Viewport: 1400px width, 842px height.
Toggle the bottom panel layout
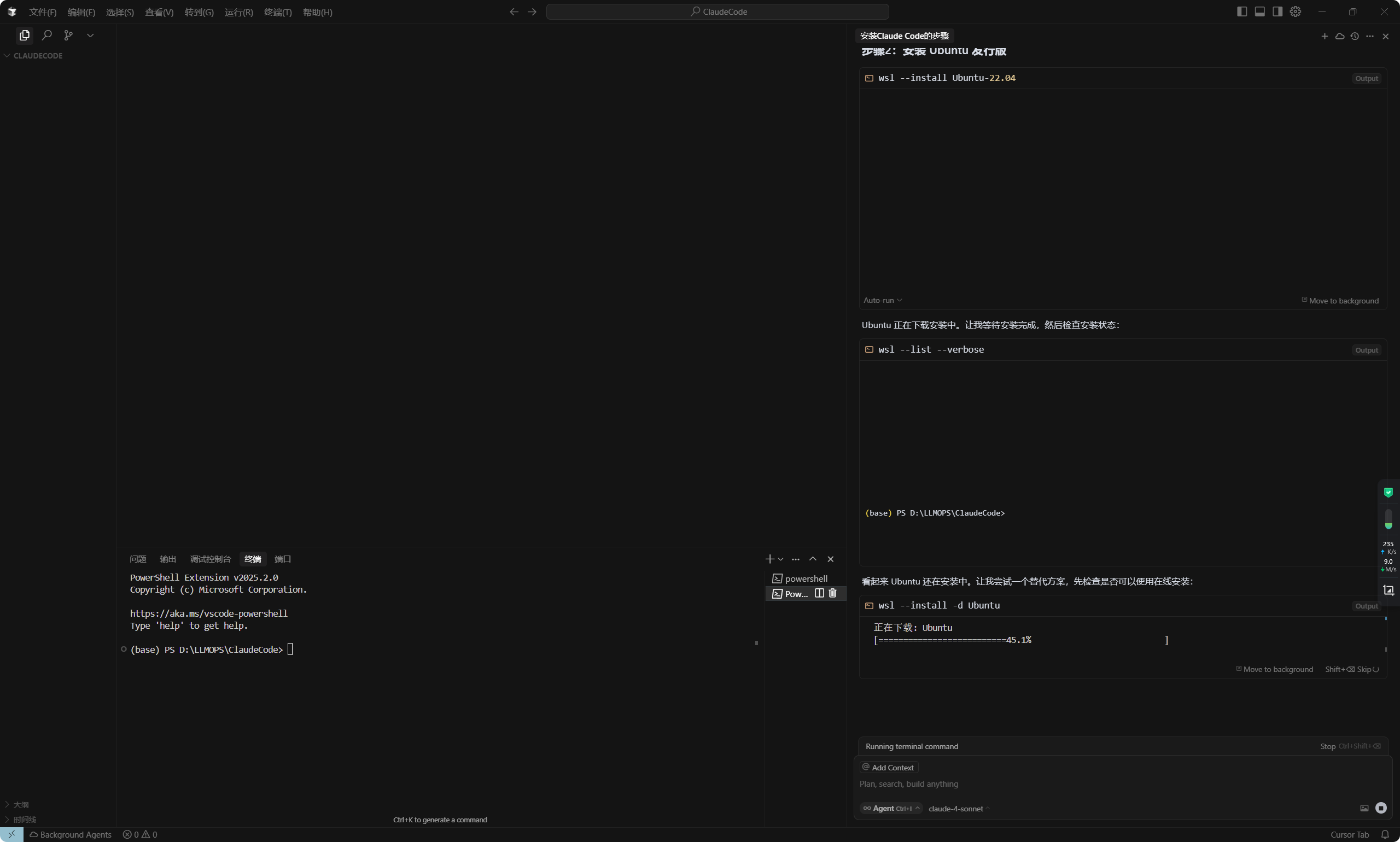pos(1259,11)
